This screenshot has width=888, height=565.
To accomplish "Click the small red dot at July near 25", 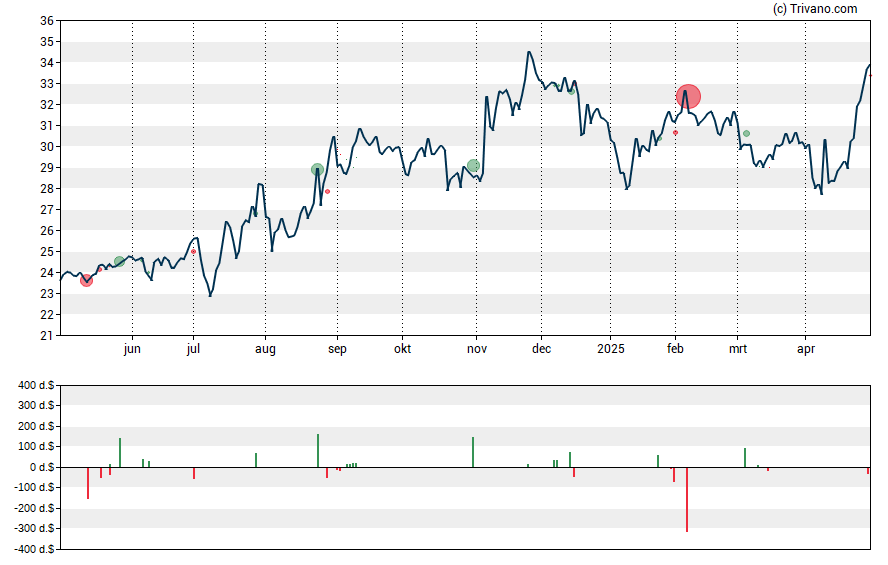I will (x=194, y=251).
